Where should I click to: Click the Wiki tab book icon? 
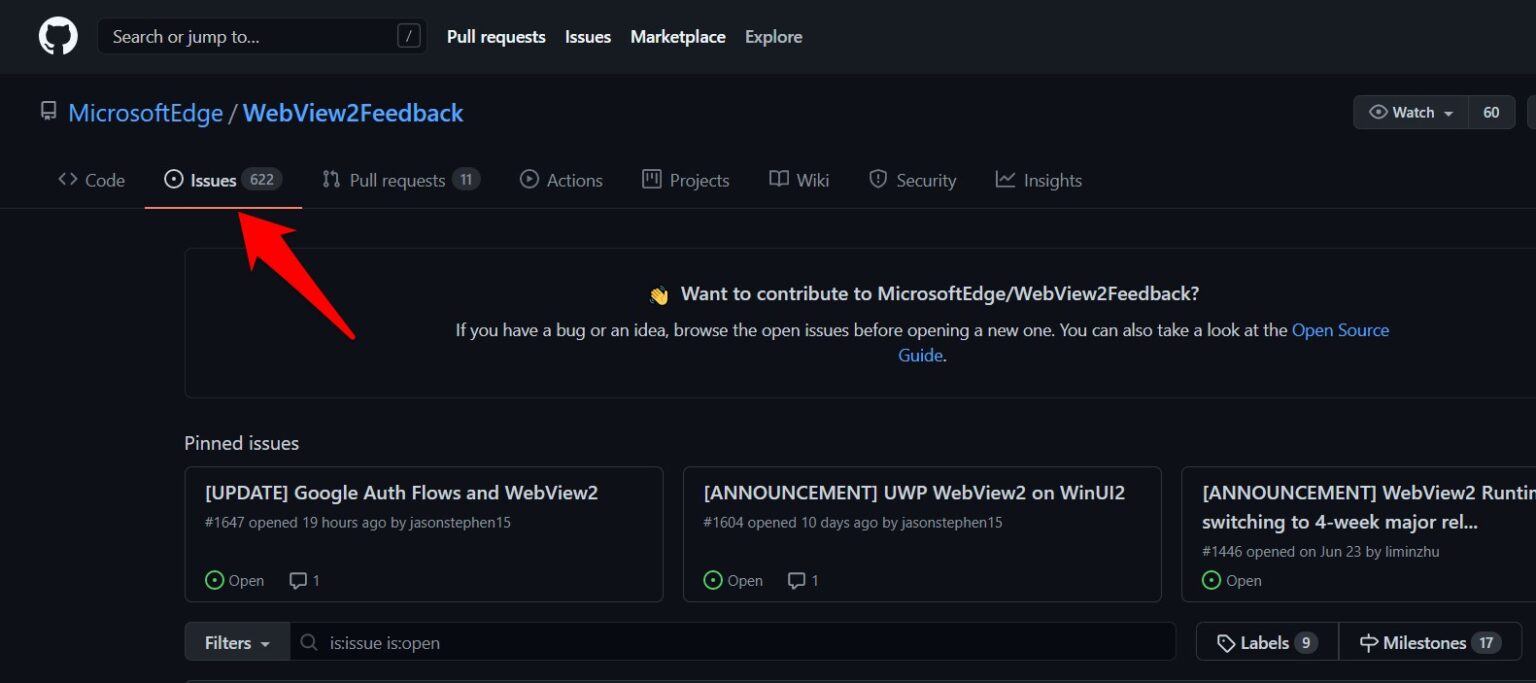(x=779, y=179)
